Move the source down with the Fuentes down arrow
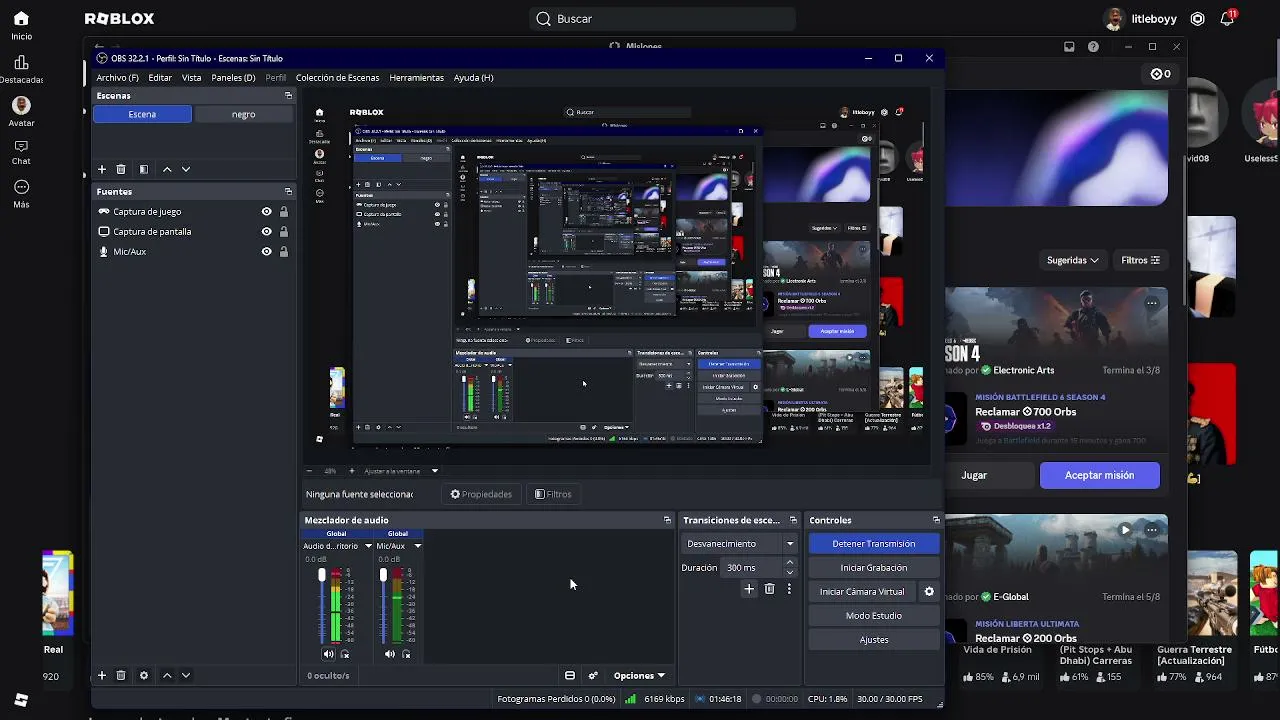The width and height of the screenshot is (1280, 720). tap(186, 676)
